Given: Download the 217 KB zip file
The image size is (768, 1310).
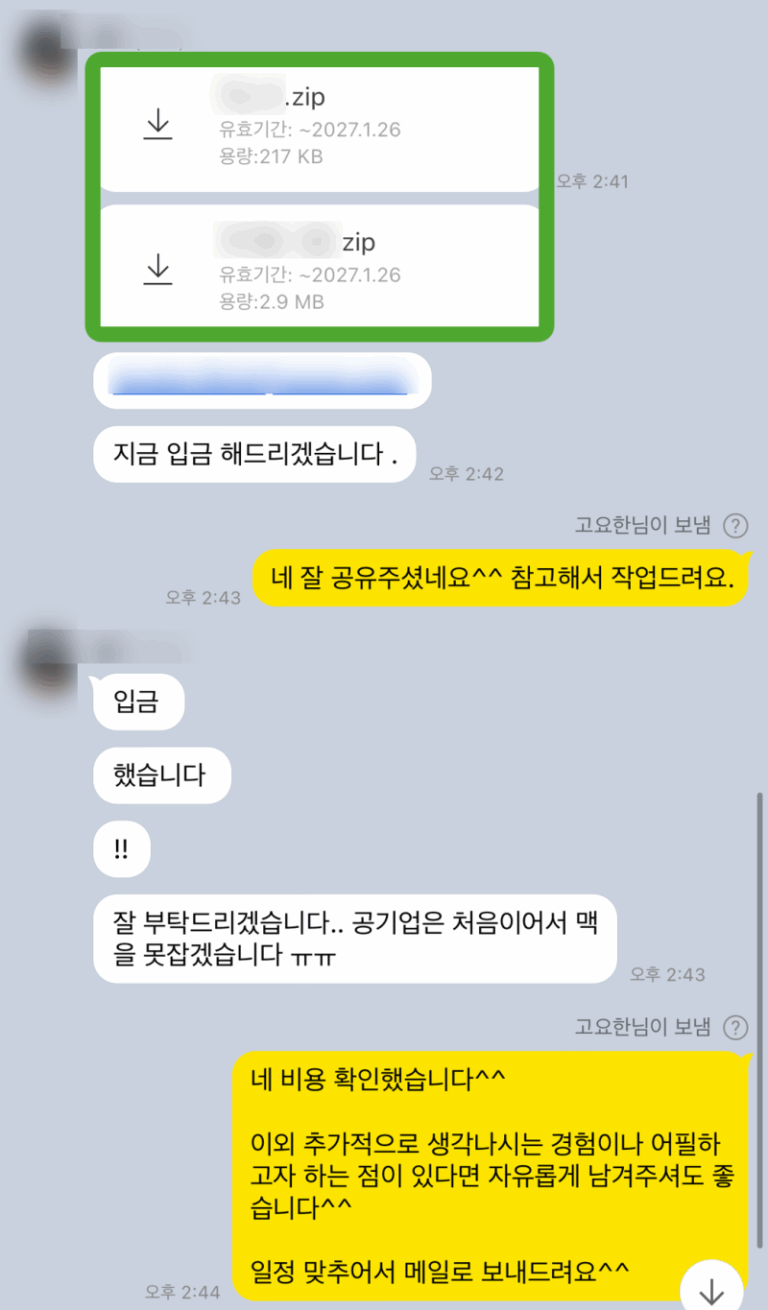Looking at the screenshot, I should [158, 125].
